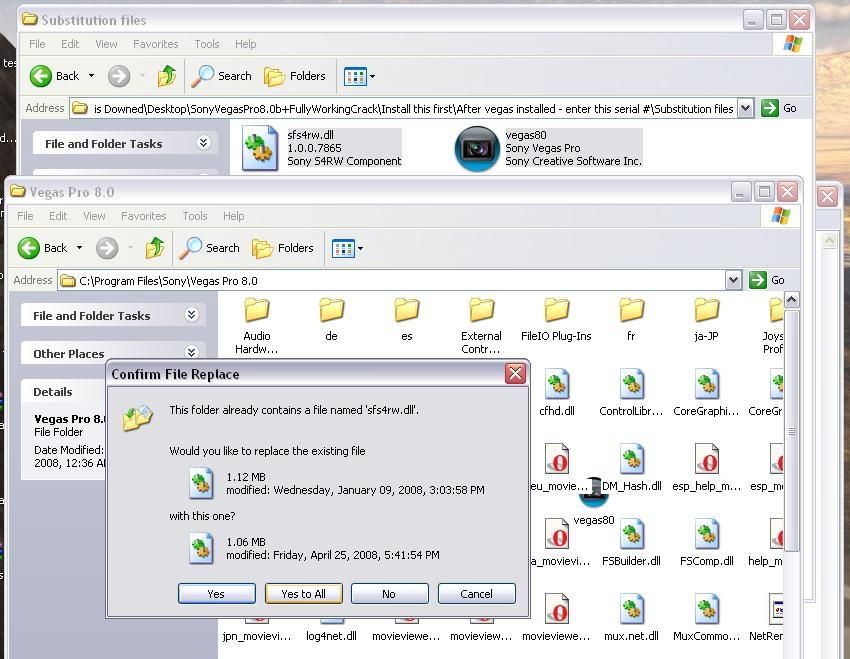This screenshot has width=850, height=659.
Task: Open Search in the Vegas Pro 8.0 window
Action: (210, 248)
